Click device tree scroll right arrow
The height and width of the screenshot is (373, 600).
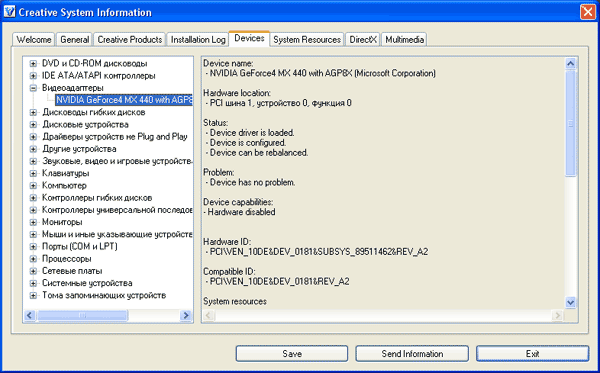[186, 316]
